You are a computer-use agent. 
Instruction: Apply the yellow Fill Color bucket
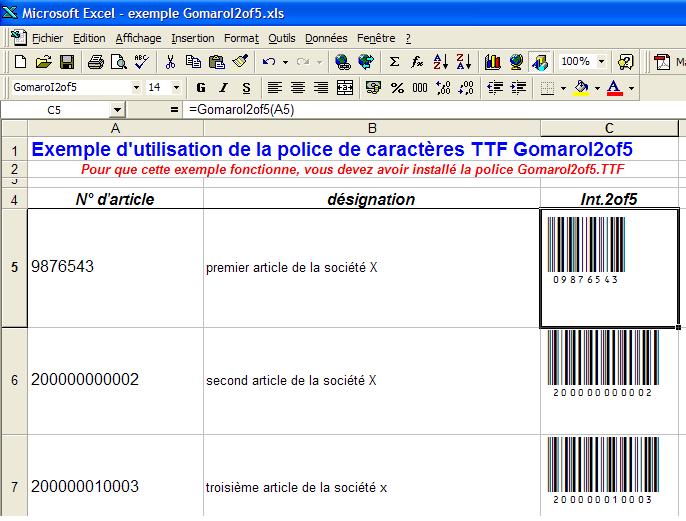581,88
